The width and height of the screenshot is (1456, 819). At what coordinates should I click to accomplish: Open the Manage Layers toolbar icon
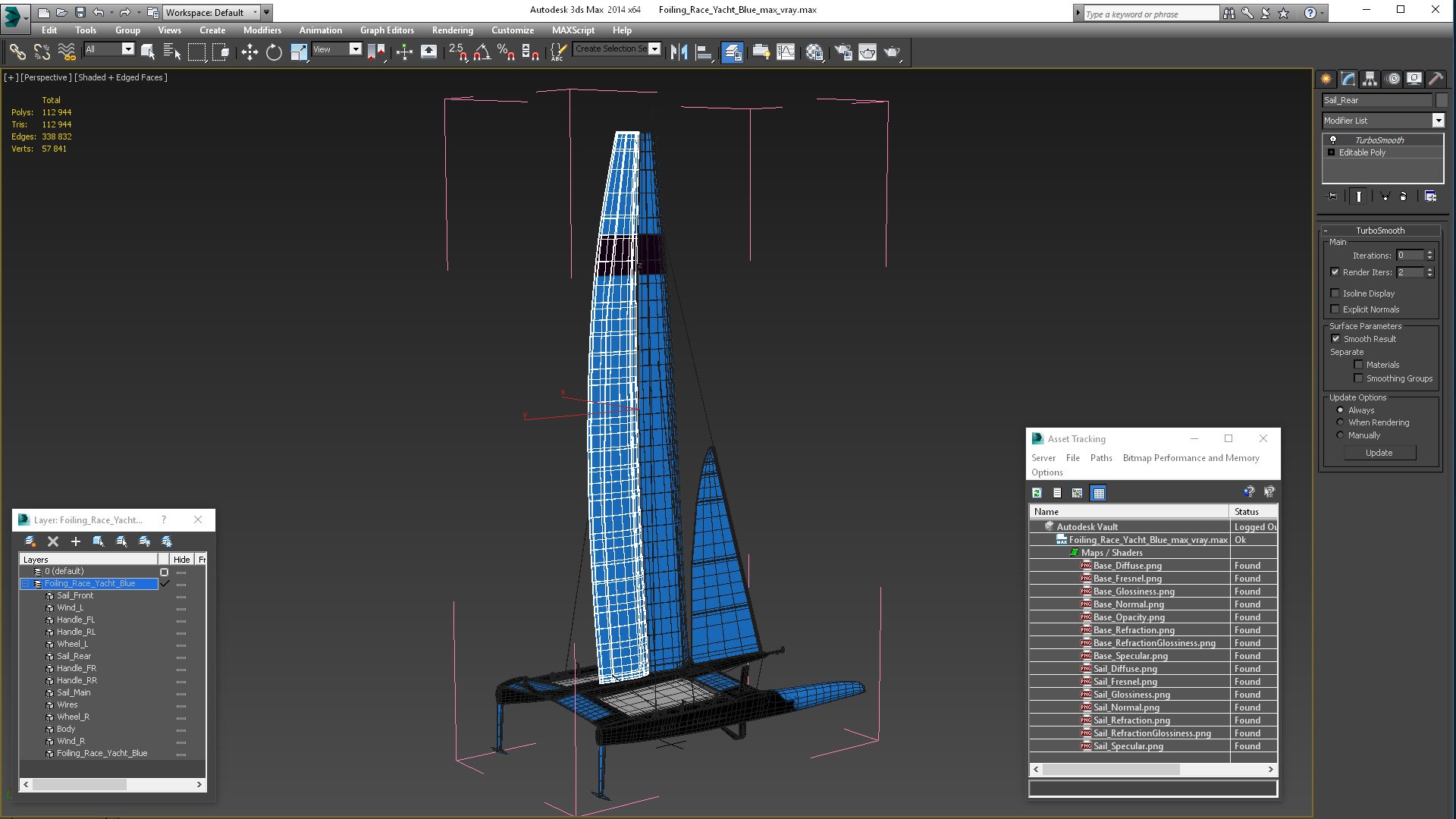(732, 52)
